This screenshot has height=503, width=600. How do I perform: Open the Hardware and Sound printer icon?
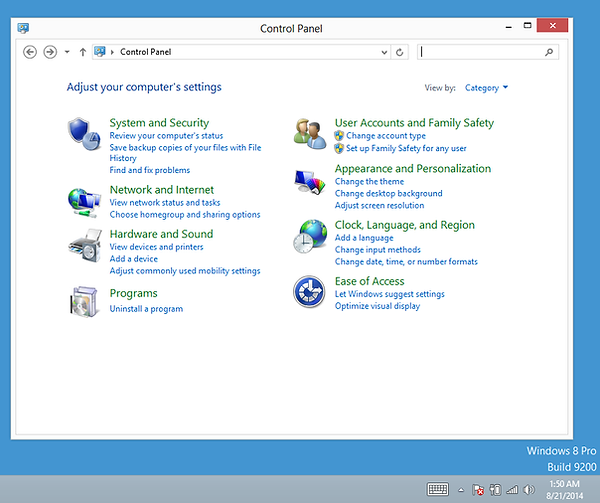[x=85, y=246]
